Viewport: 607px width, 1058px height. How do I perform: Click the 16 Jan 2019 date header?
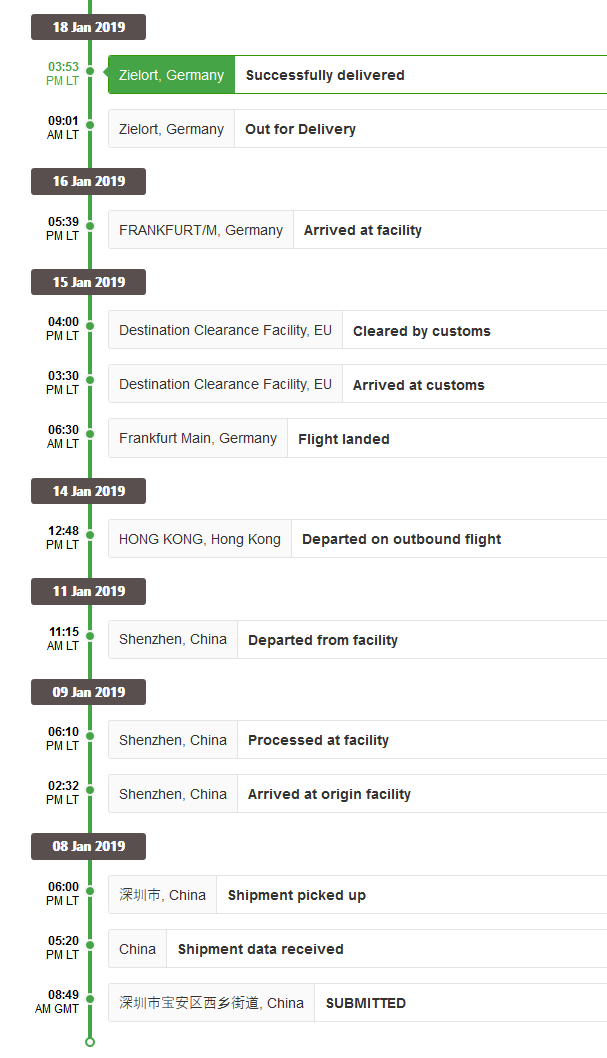[88, 181]
